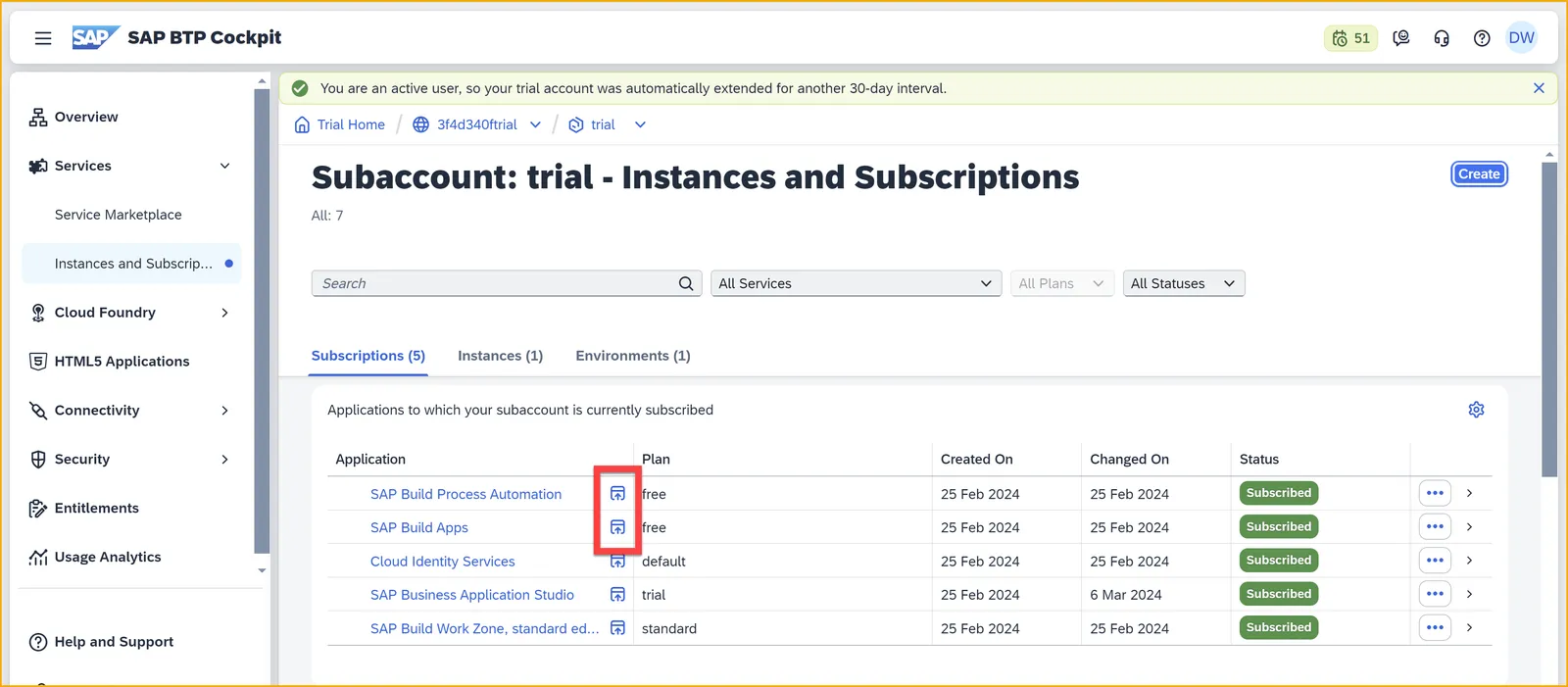
Task: Open actions menu for Cloud Identity Services row
Action: [x=1435, y=561]
